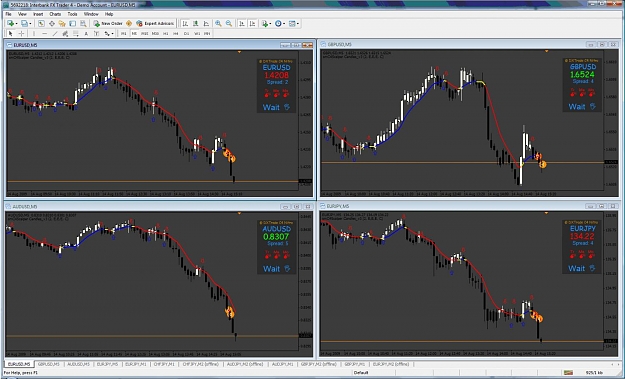This screenshot has height=379, width=625.
Task: Select the H4 timeframe button
Action: coord(176,33)
